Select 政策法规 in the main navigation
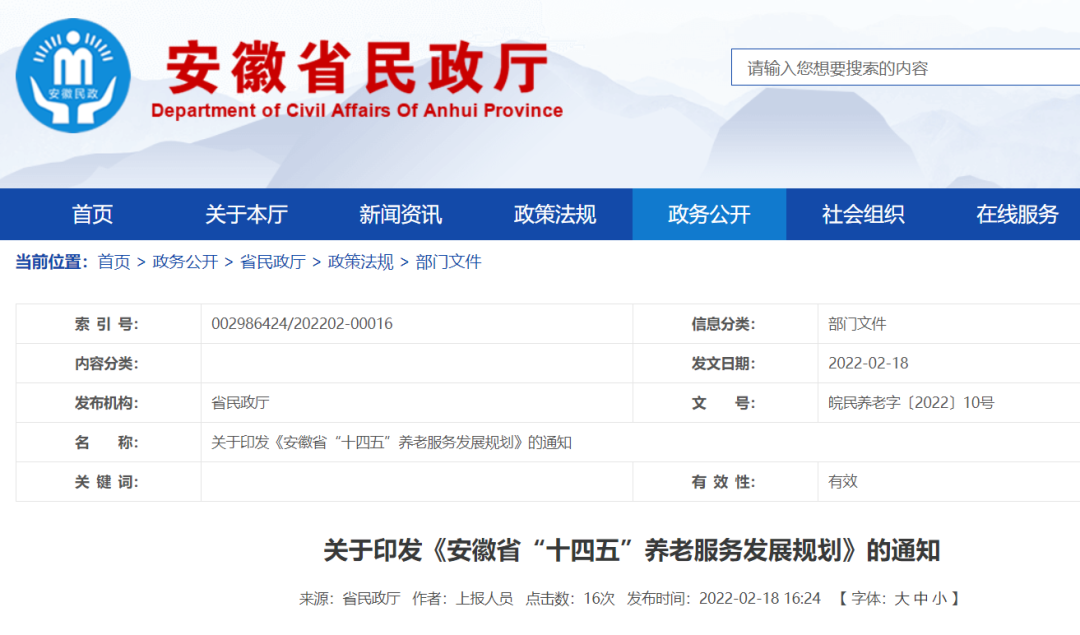 point(554,214)
